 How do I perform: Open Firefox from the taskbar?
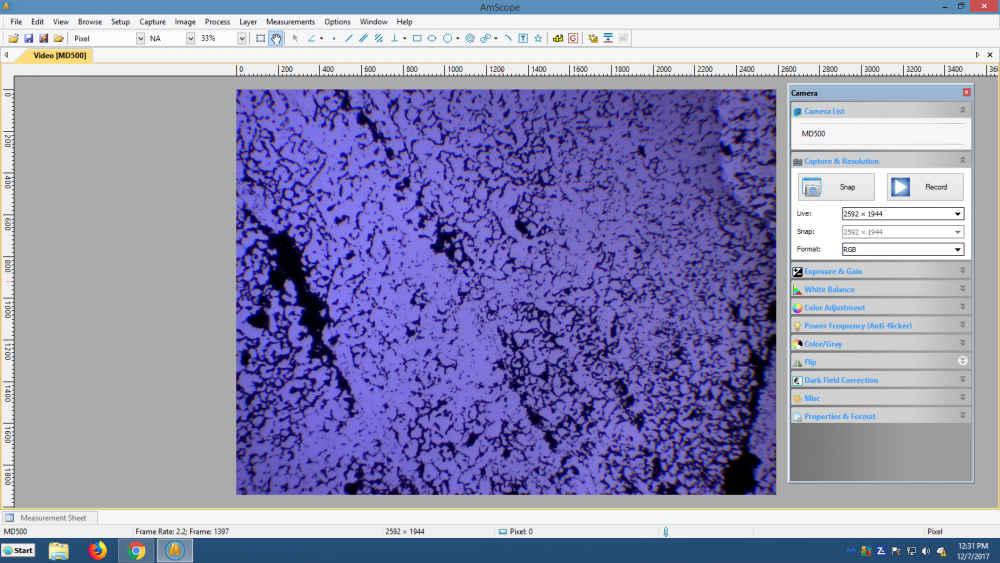pos(97,550)
